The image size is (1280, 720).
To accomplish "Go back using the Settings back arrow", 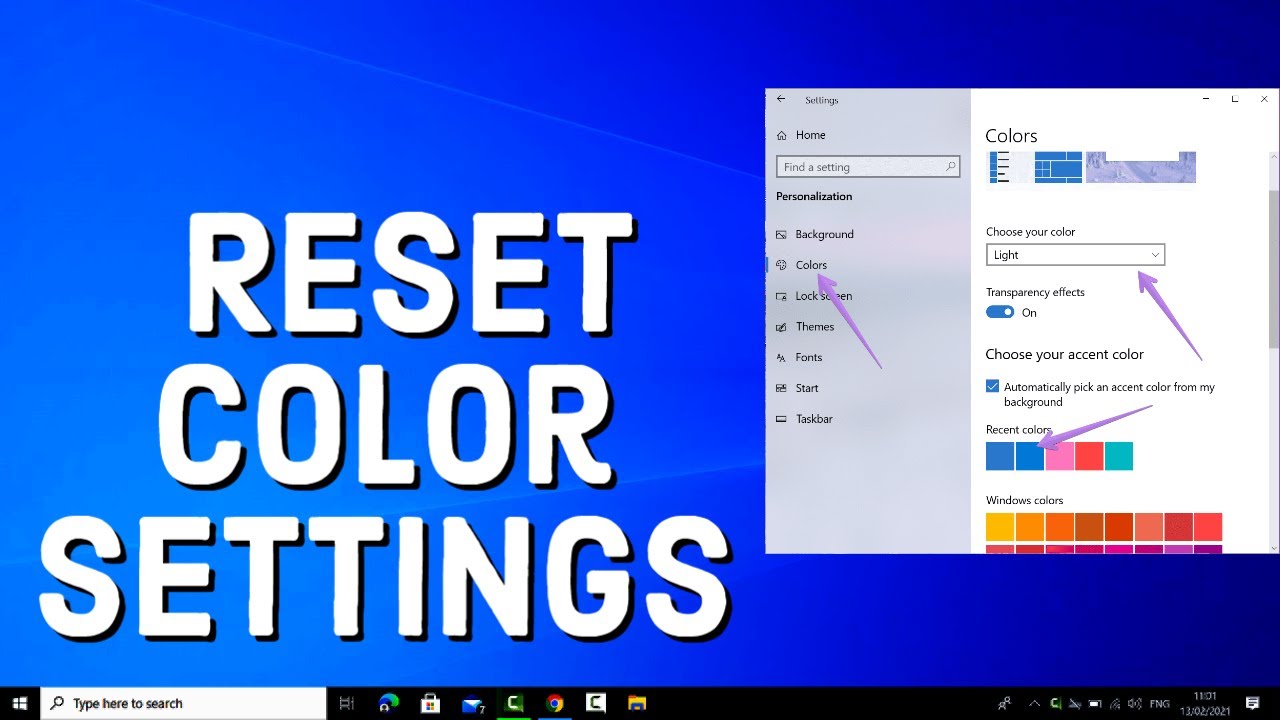I will pos(781,99).
